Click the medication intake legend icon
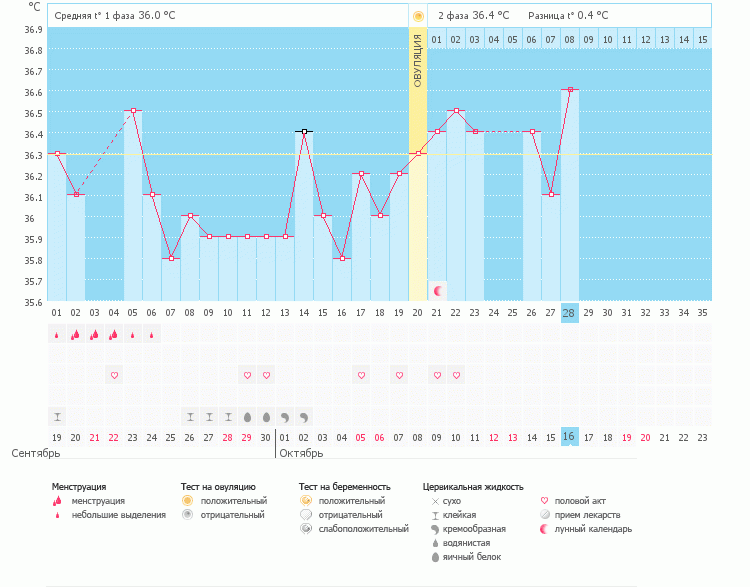The image size is (750, 587). [x=545, y=514]
